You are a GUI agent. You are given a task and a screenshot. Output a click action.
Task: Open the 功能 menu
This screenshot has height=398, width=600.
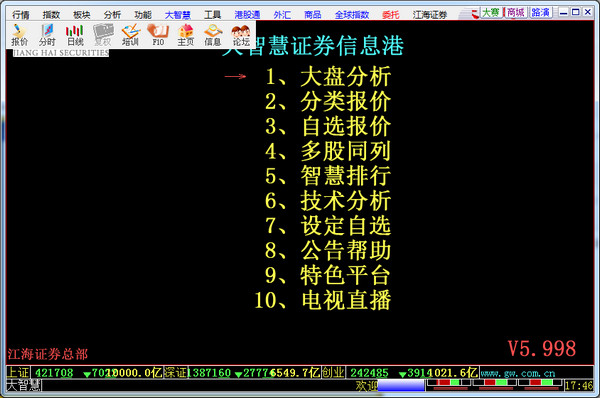pos(143,15)
